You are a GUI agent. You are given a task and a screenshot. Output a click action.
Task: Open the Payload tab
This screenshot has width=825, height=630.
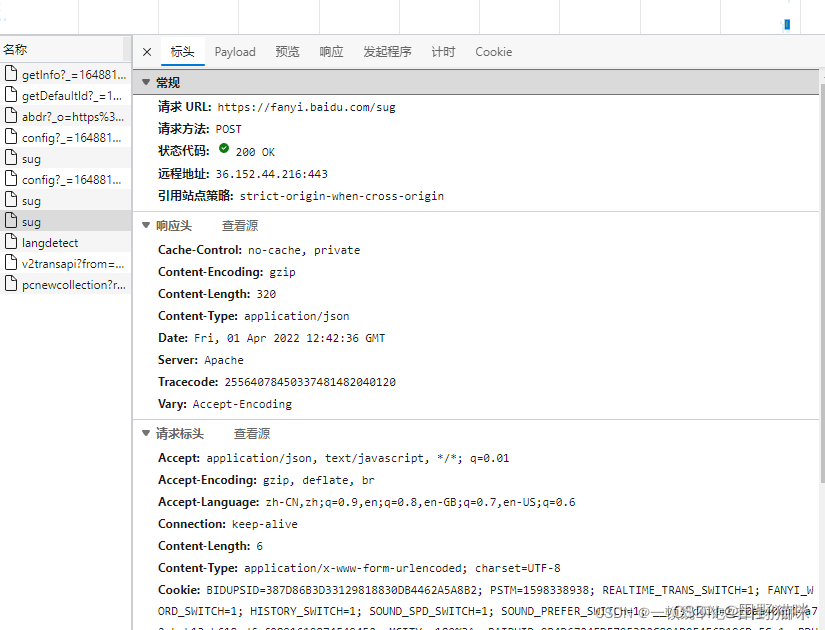[235, 52]
